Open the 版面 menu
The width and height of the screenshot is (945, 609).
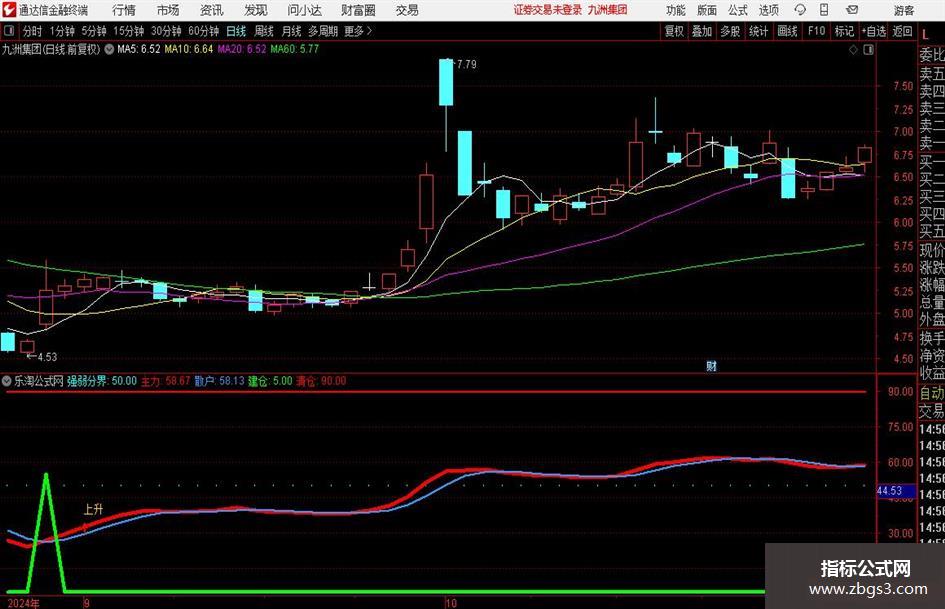(706, 10)
